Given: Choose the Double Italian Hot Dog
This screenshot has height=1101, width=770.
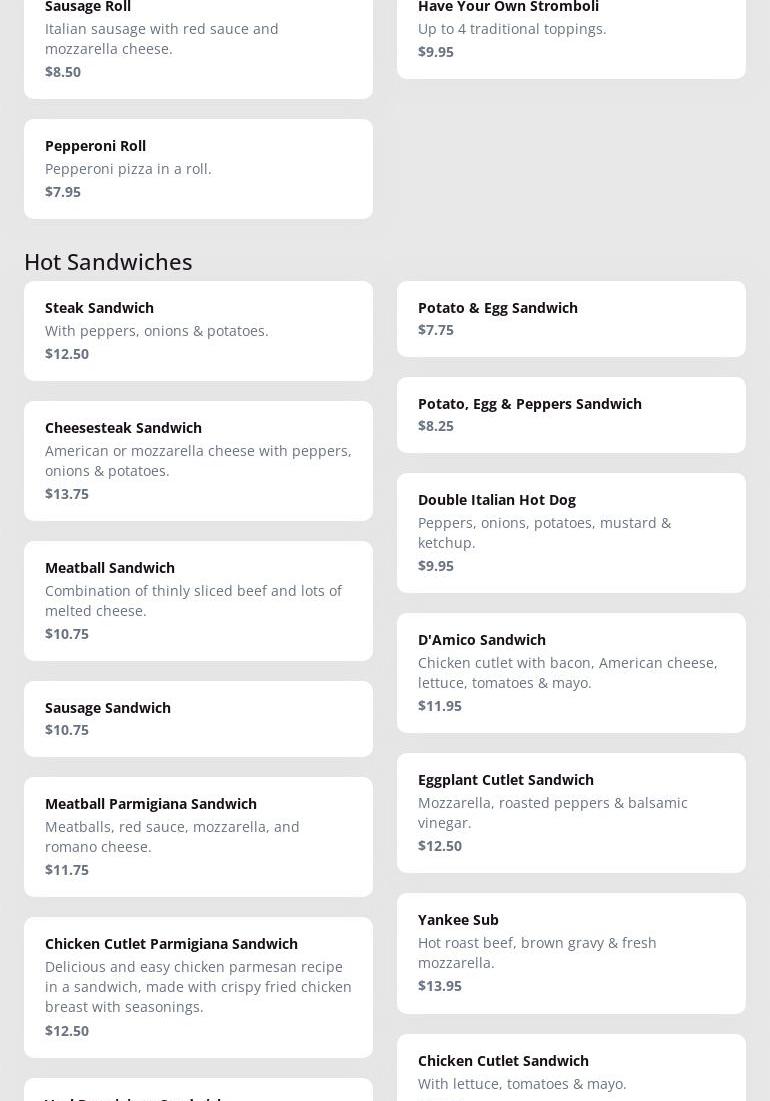Looking at the screenshot, I should pyautogui.click(x=571, y=532).
